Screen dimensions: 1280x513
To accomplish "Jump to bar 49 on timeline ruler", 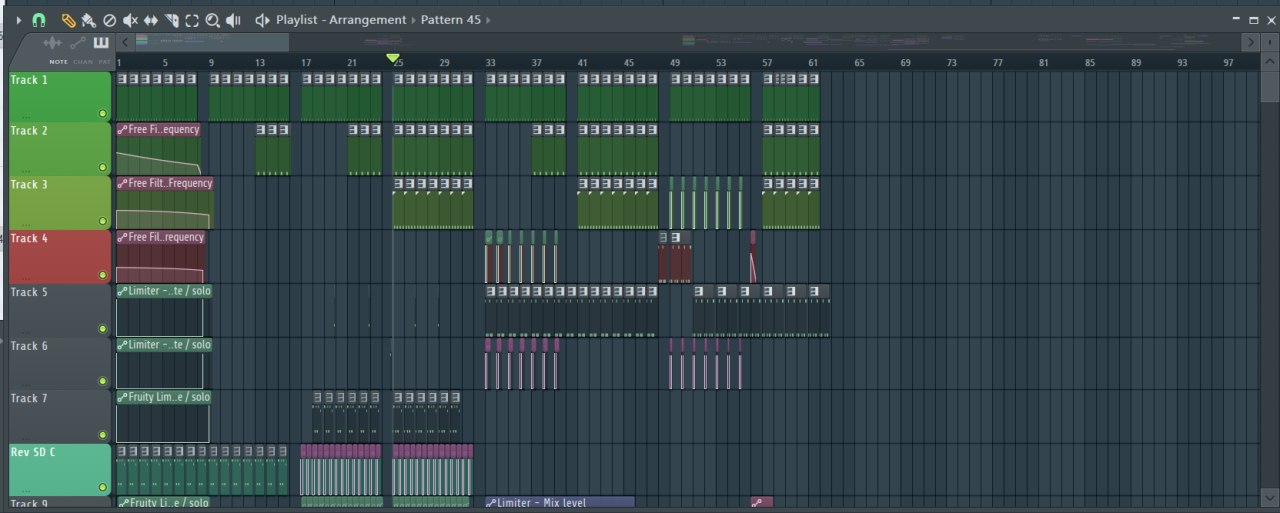I will click(x=675, y=63).
